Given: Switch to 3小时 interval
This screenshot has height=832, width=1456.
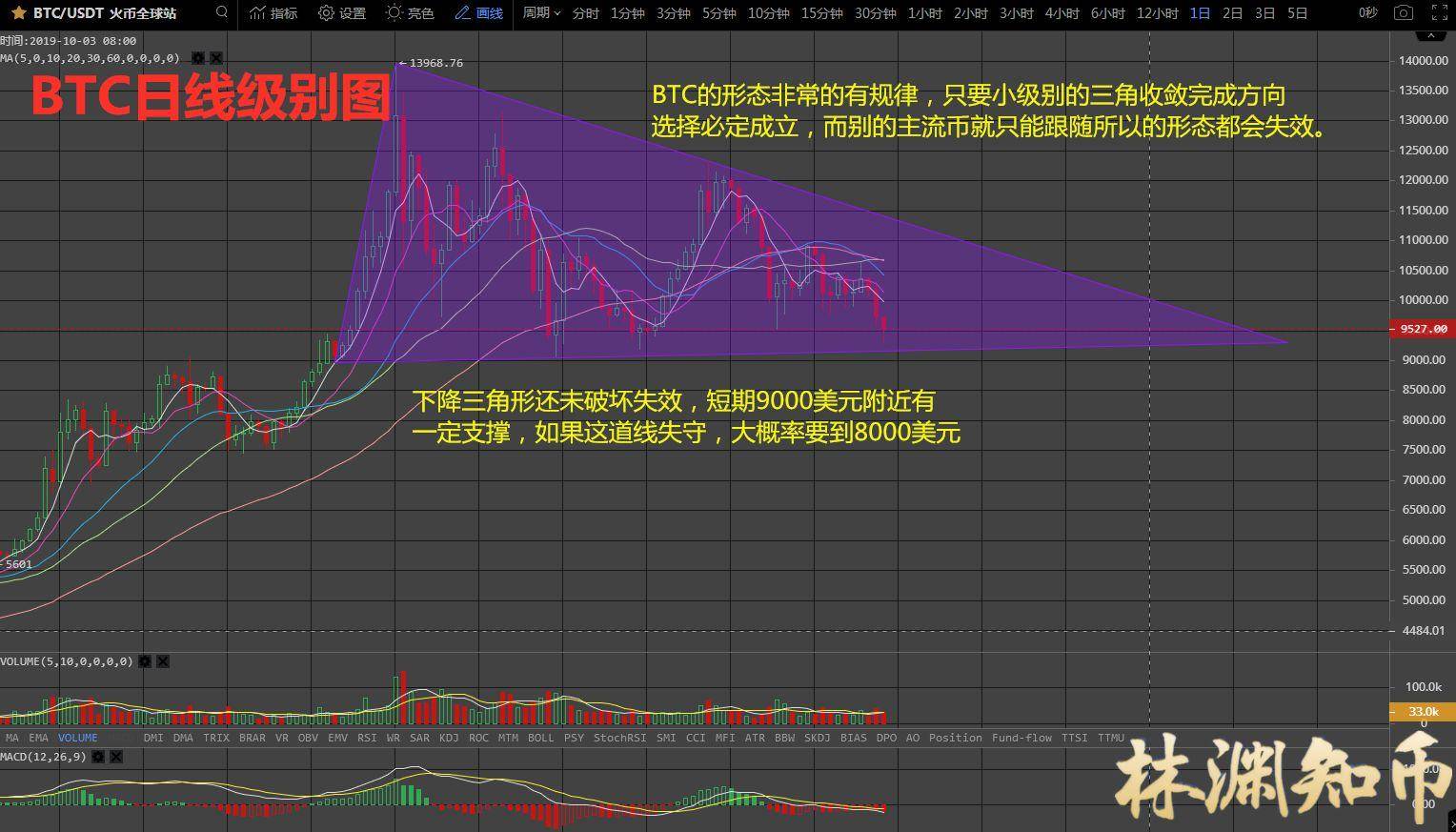Looking at the screenshot, I should tap(1016, 13).
